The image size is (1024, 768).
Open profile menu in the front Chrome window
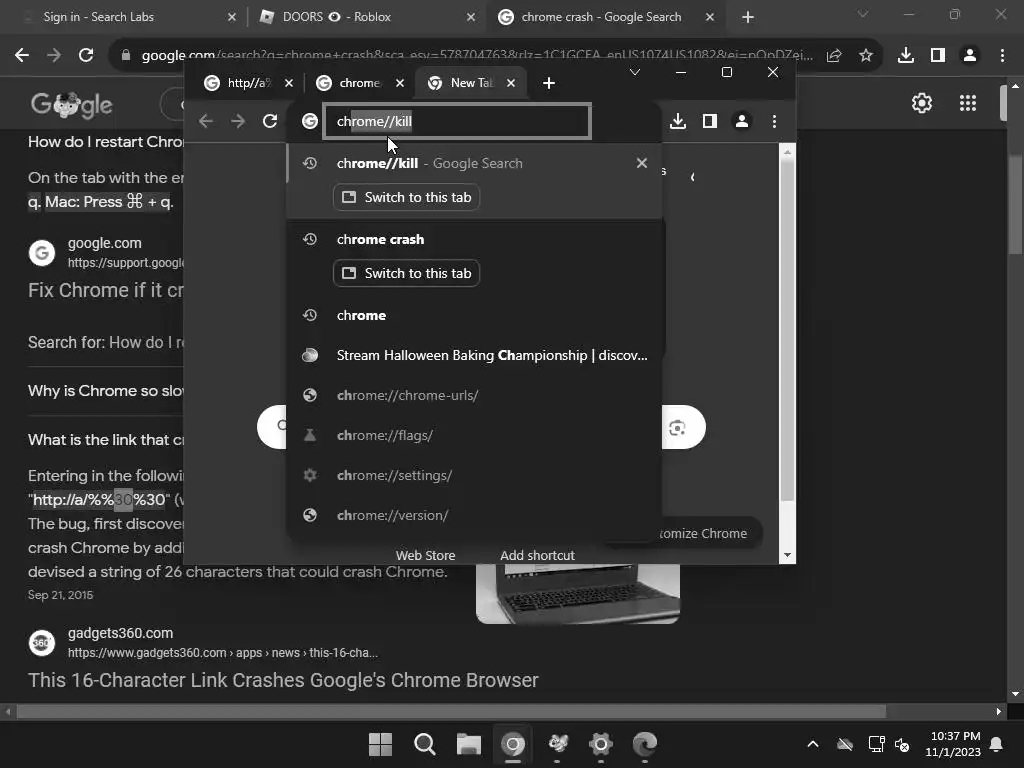[x=742, y=121]
